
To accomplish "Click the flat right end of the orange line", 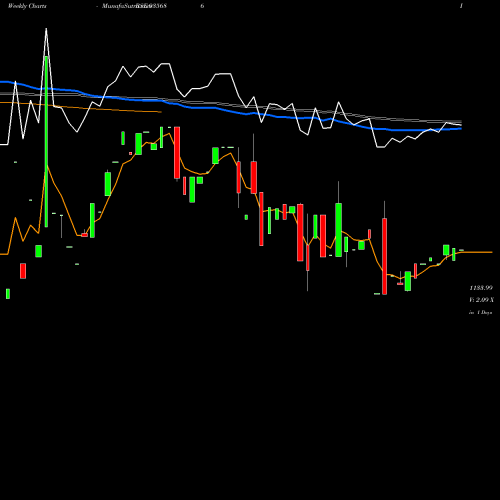I will pyautogui.click(x=477, y=252).
